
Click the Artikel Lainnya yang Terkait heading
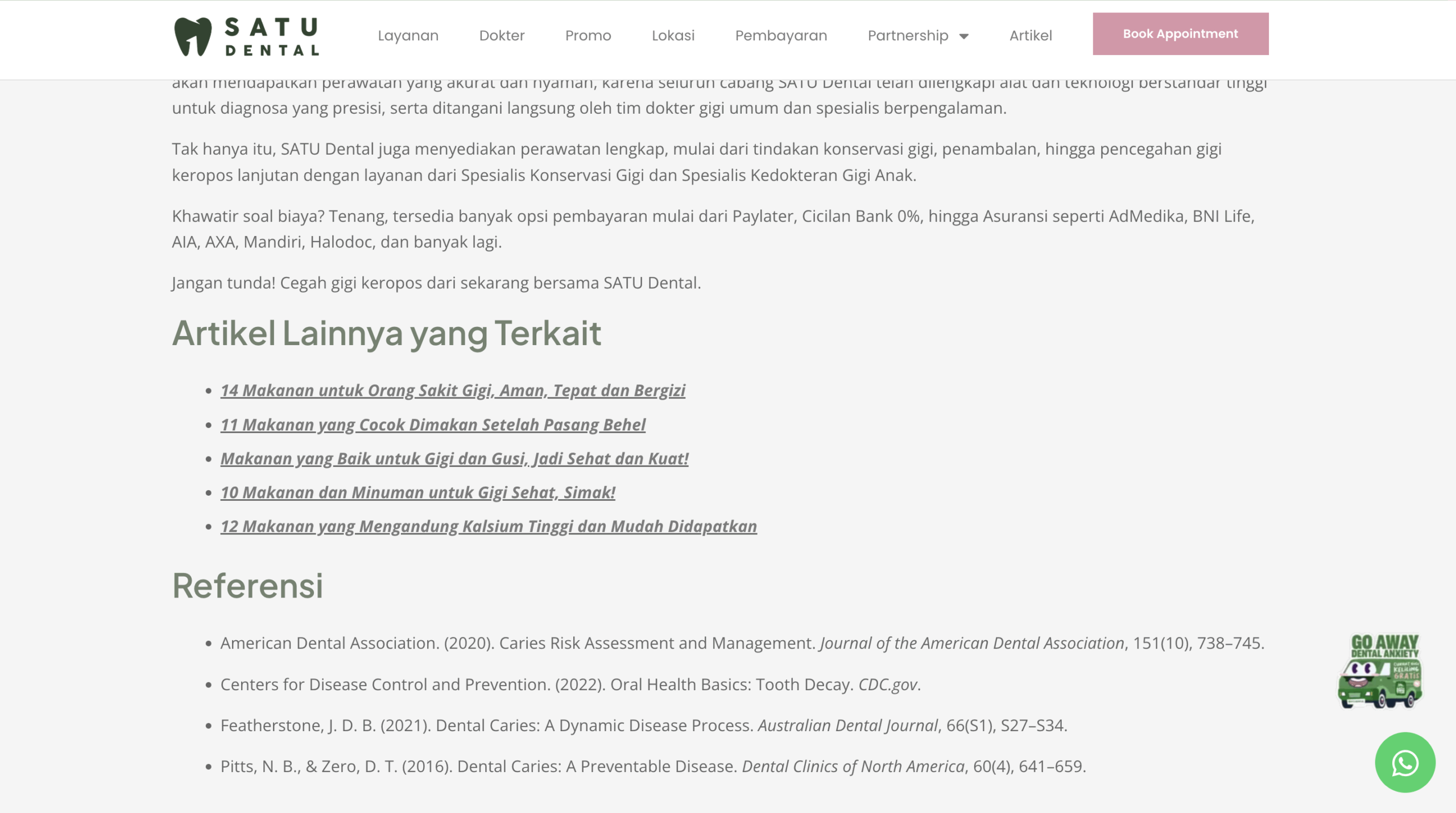click(x=387, y=333)
